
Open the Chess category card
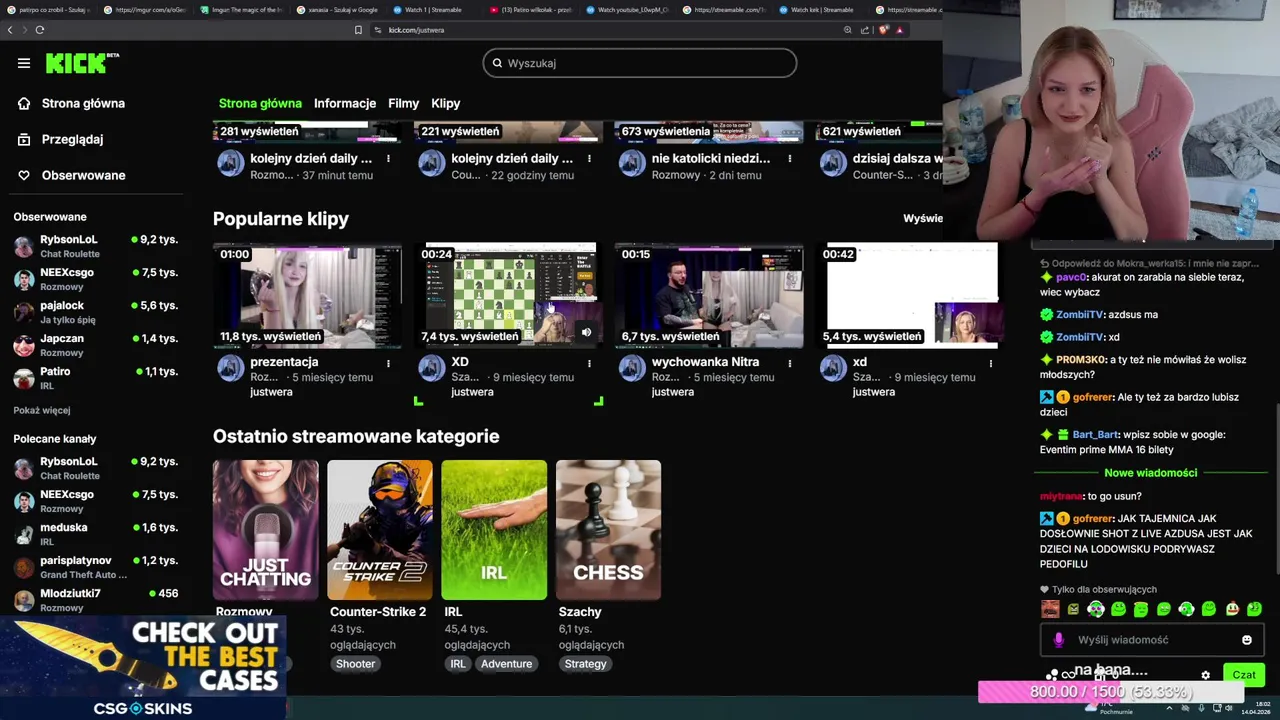pos(608,530)
